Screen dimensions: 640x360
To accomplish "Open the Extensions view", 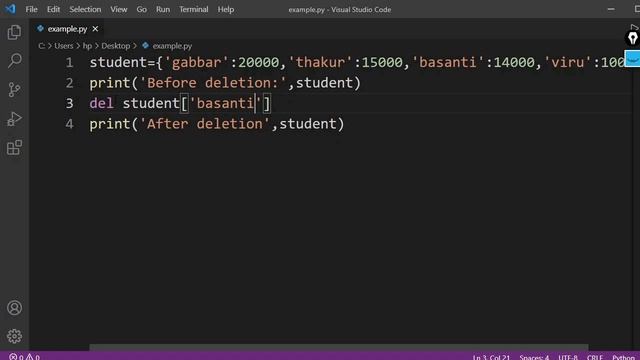I will (x=14, y=147).
